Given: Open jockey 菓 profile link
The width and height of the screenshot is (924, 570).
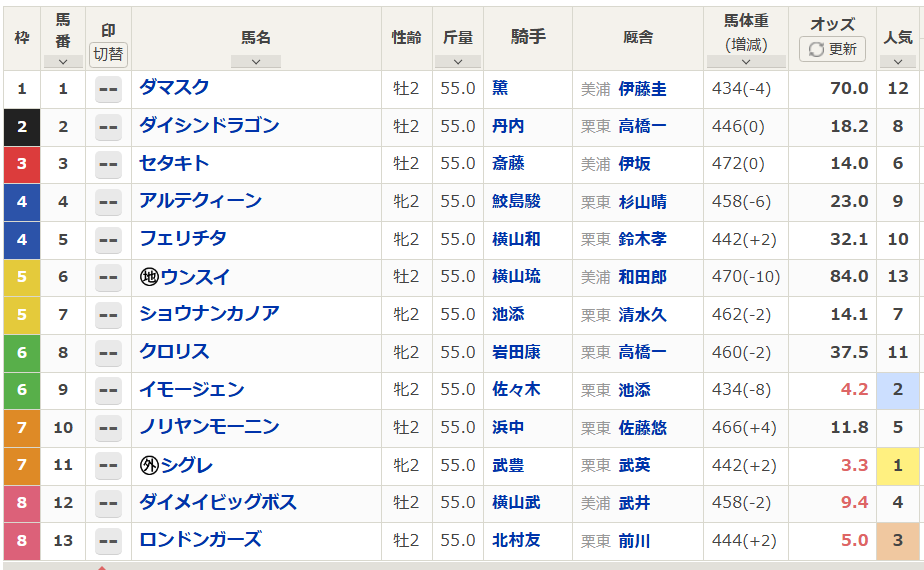Looking at the screenshot, I should [500, 88].
